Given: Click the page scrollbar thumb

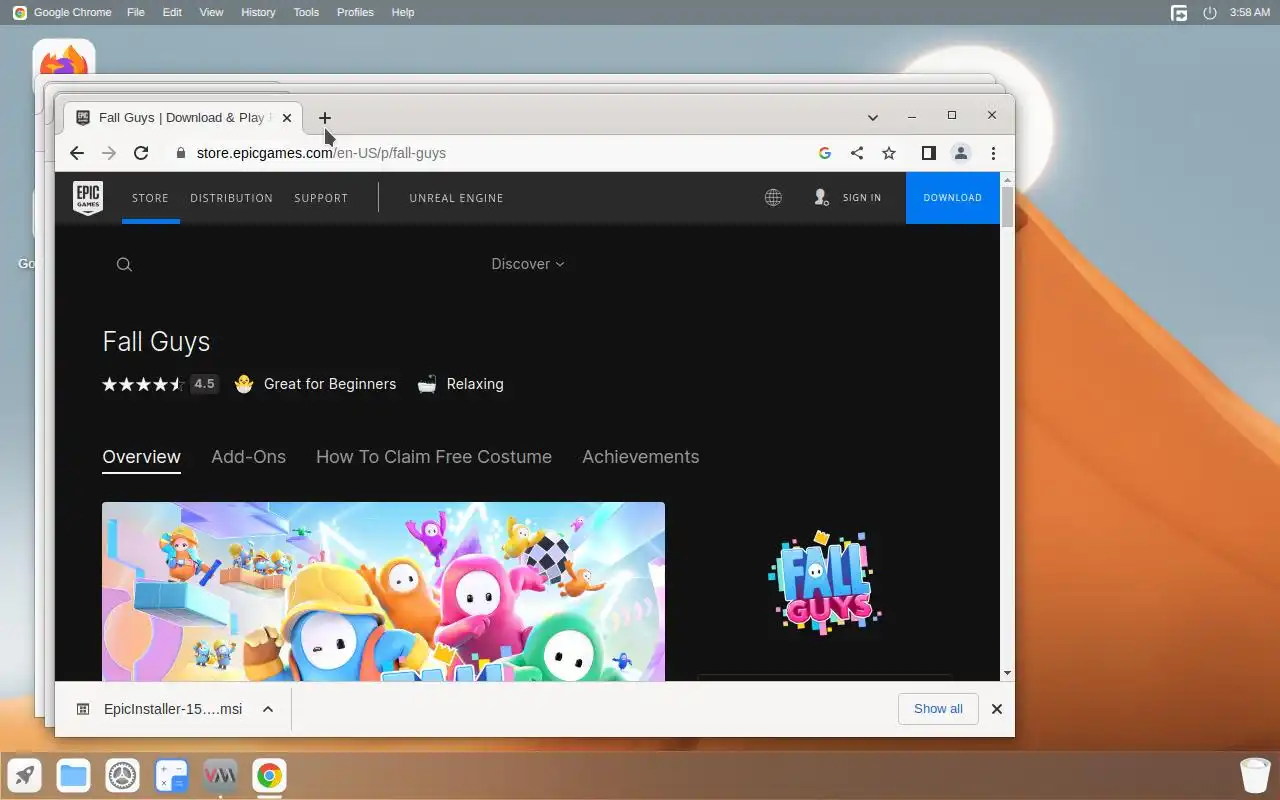Looking at the screenshot, I should click(x=1007, y=206).
